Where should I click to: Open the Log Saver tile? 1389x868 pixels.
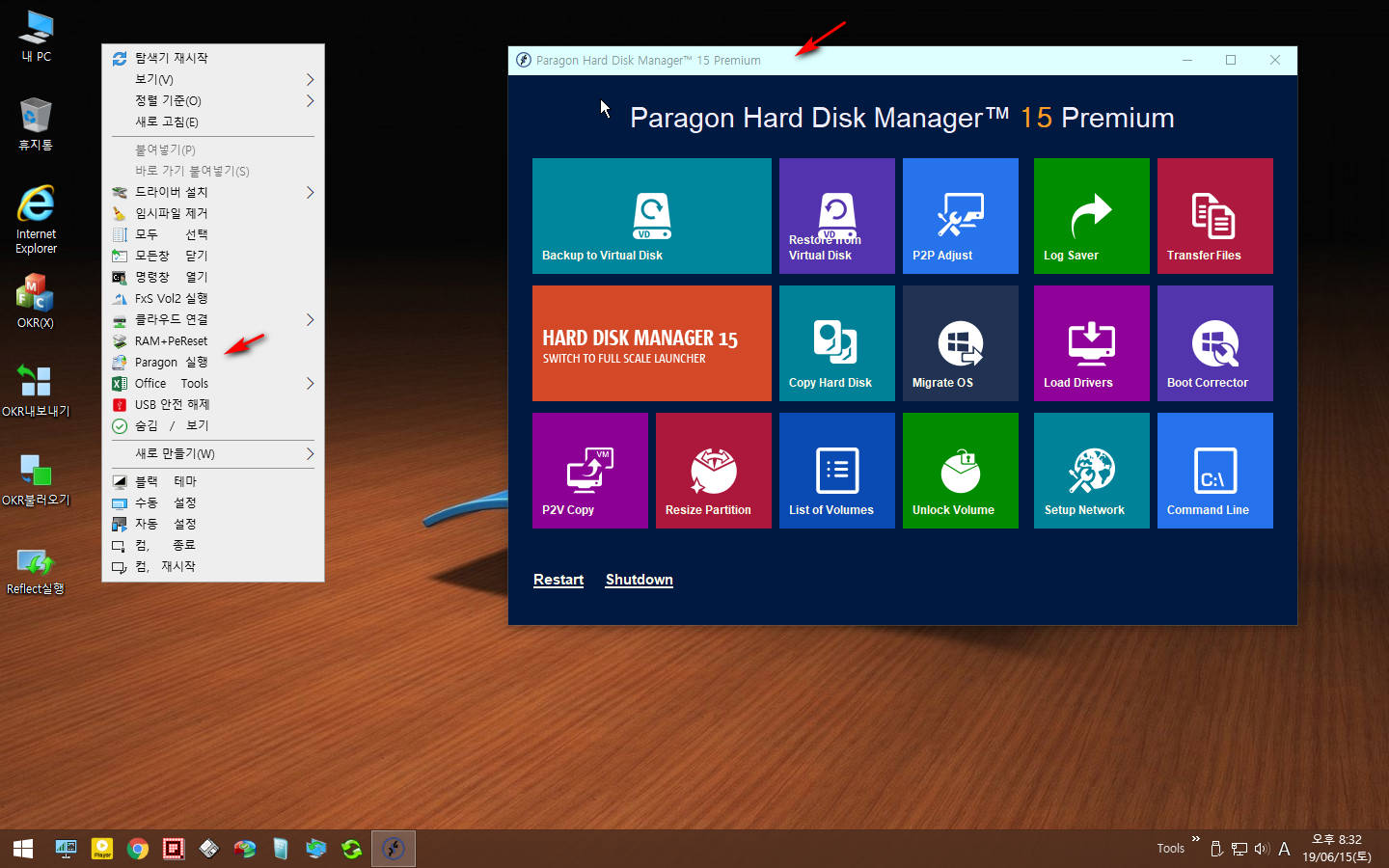pos(1092,216)
